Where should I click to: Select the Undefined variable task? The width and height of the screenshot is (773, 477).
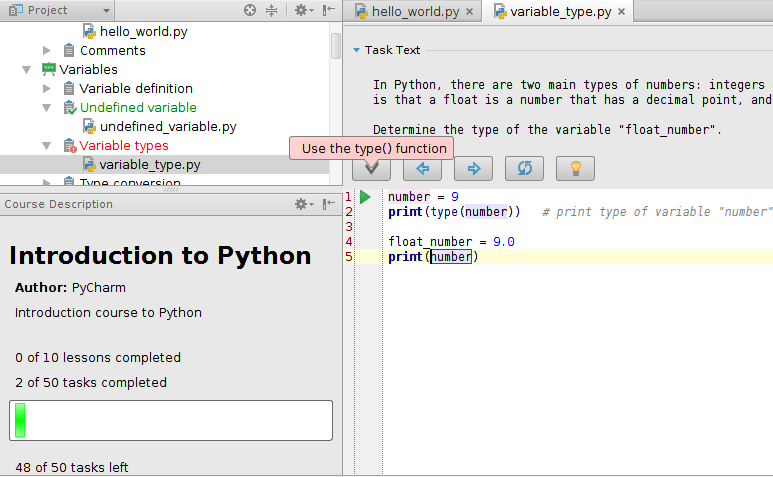pyautogui.click(x=139, y=107)
